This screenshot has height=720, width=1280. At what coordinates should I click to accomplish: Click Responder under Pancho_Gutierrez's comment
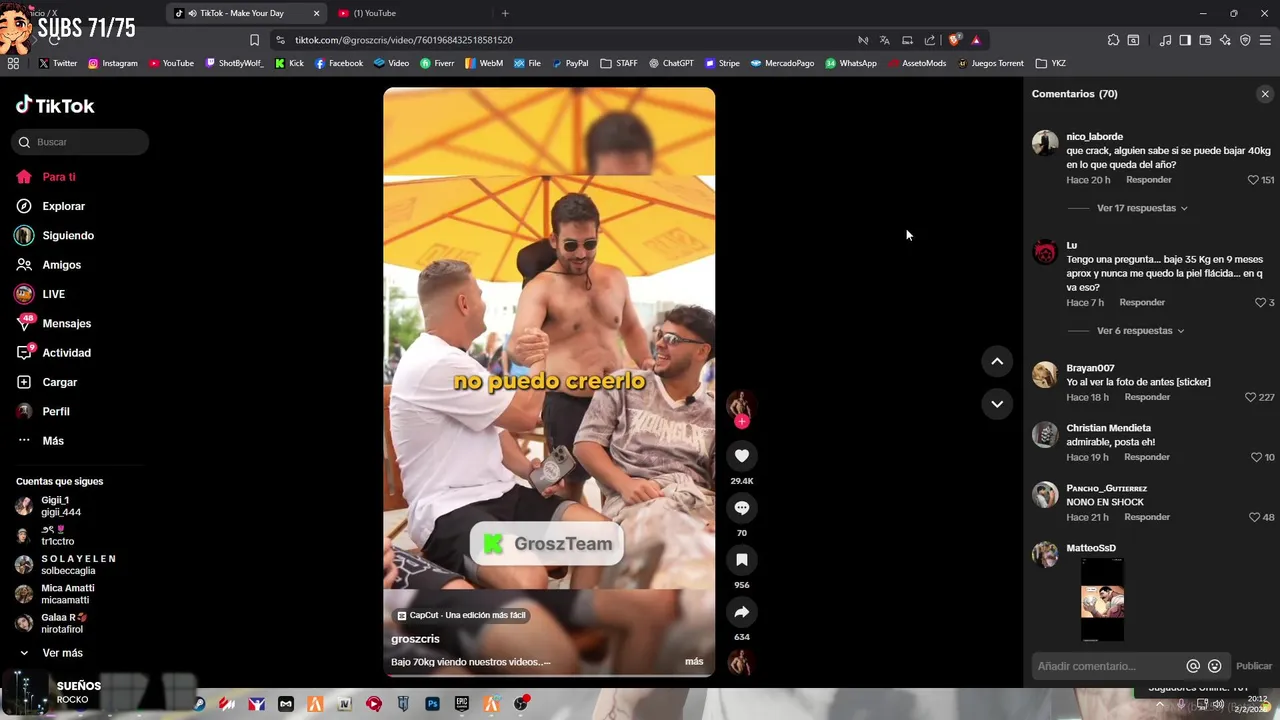click(1147, 517)
